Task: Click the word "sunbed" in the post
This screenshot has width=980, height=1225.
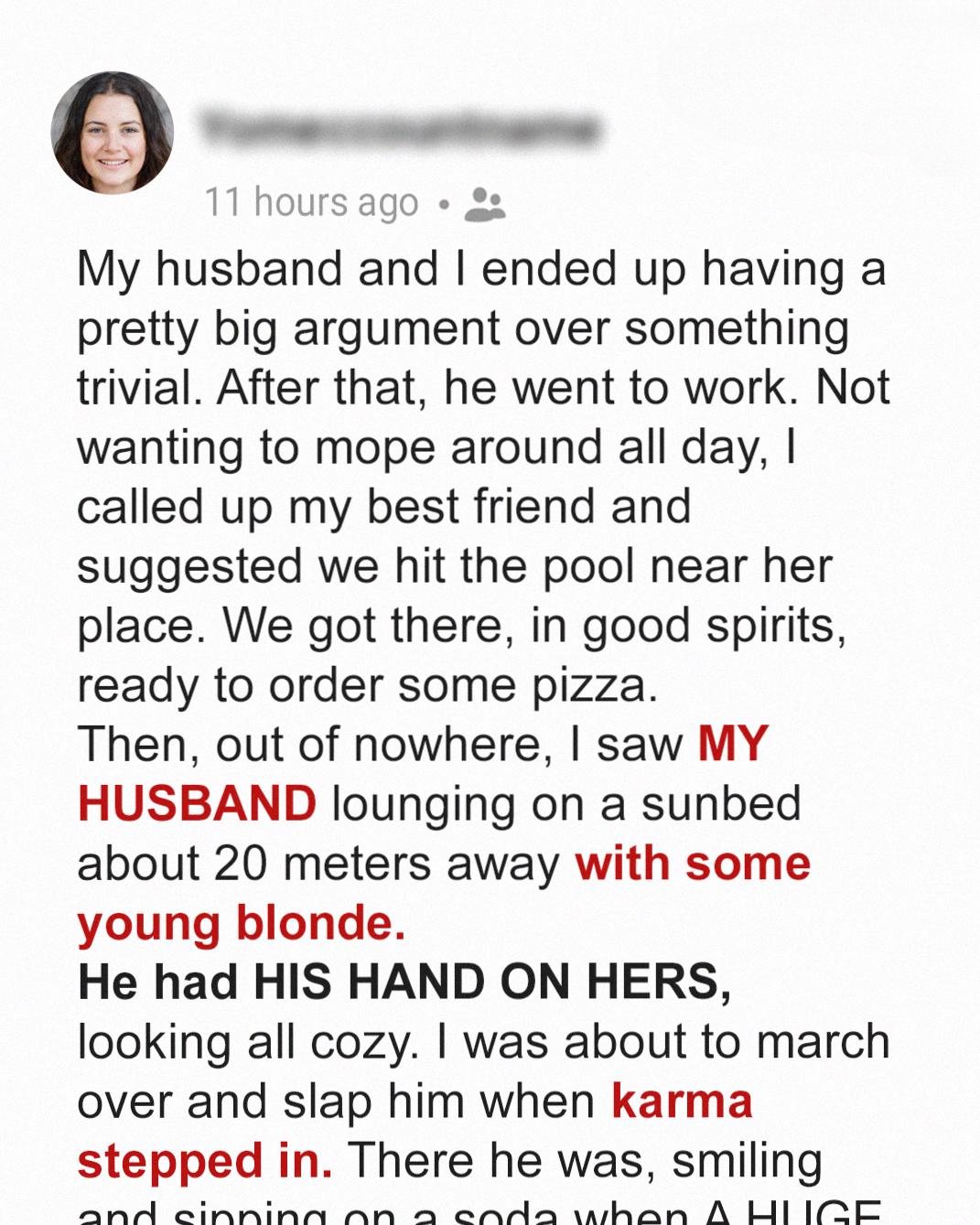Action: pos(721,803)
